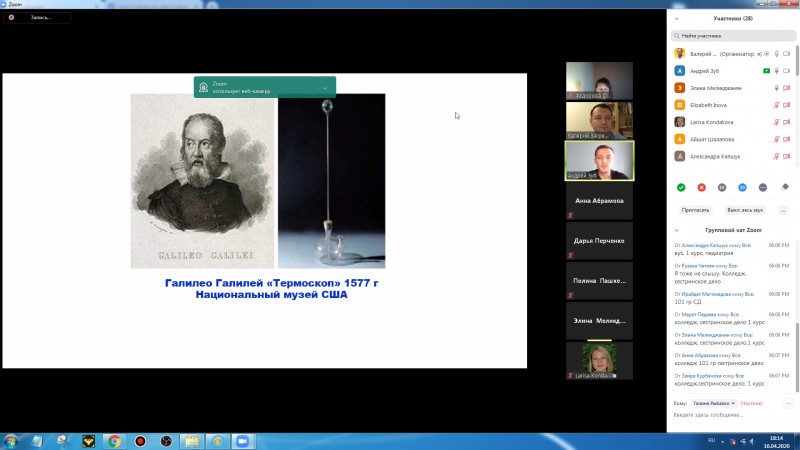
Task: Toggle Айшат Шалапова camera icon
Action: (787, 139)
